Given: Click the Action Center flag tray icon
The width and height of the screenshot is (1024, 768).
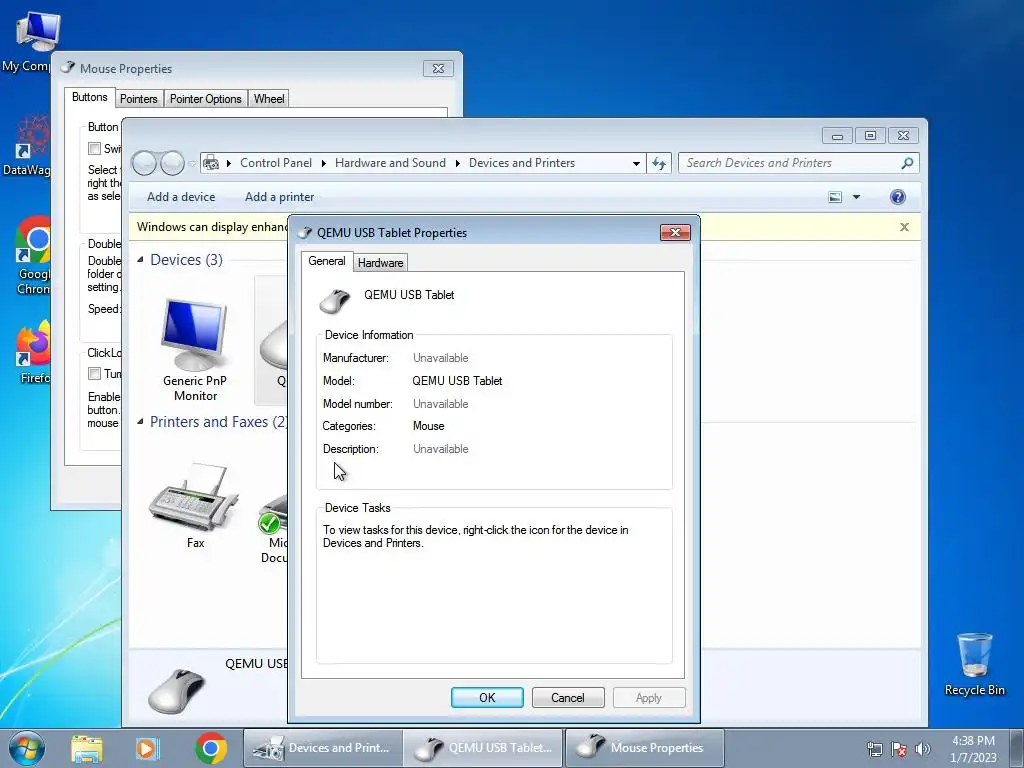Looking at the screenshot, I should point(899,749).
